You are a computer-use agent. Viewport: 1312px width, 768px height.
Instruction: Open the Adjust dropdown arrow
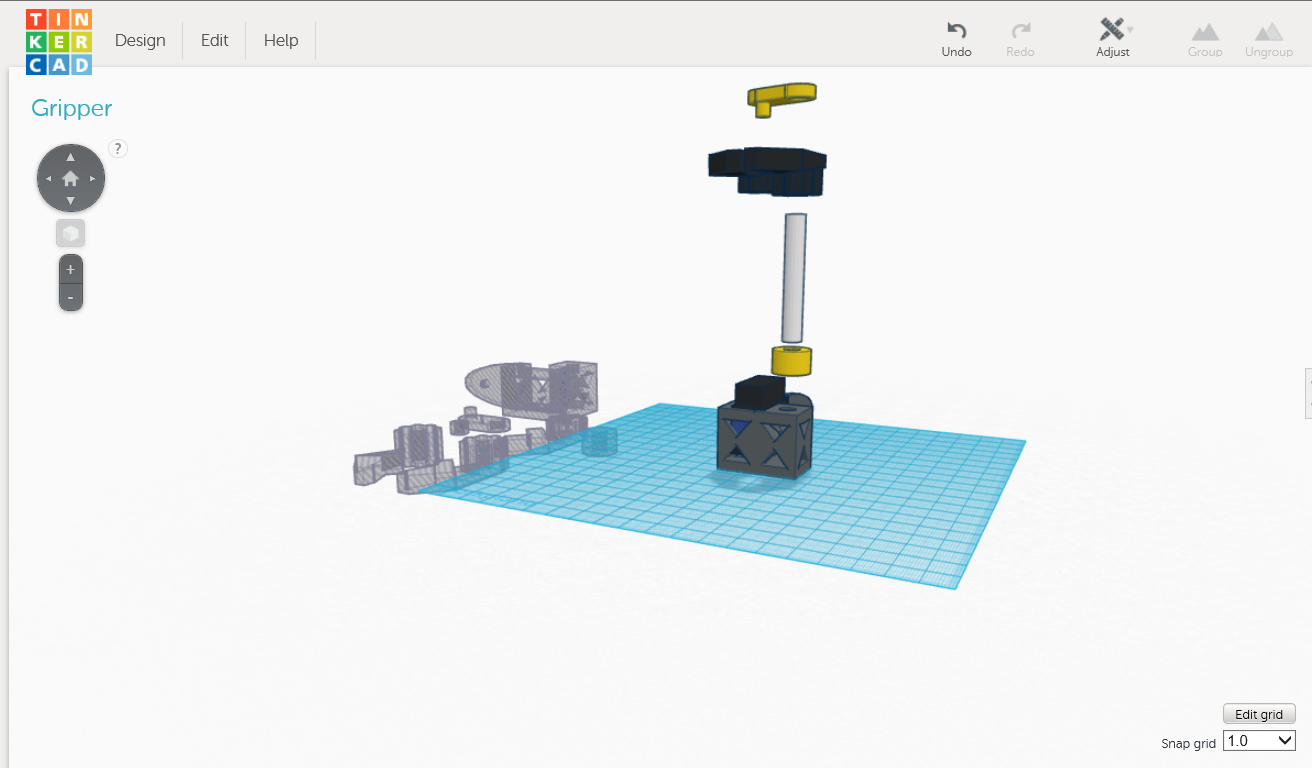pyautogui.click(x=1130, y=30)
